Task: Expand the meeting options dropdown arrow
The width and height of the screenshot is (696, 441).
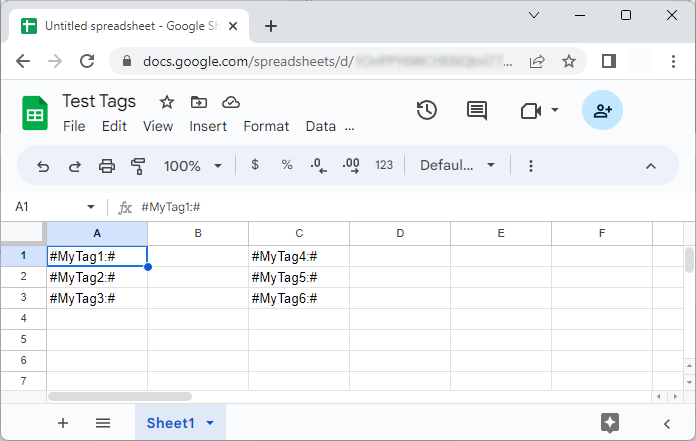Action: 555,110
